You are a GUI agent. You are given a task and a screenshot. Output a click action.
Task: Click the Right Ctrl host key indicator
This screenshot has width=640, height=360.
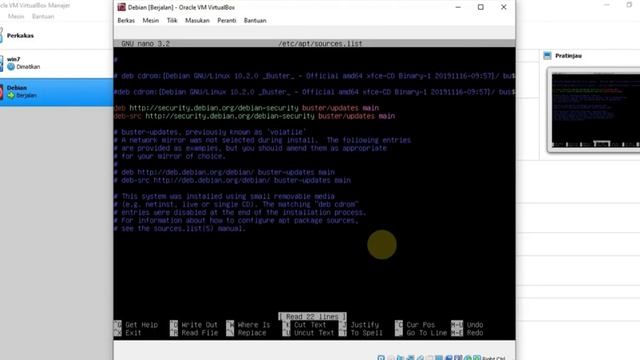tap(494, 358)
